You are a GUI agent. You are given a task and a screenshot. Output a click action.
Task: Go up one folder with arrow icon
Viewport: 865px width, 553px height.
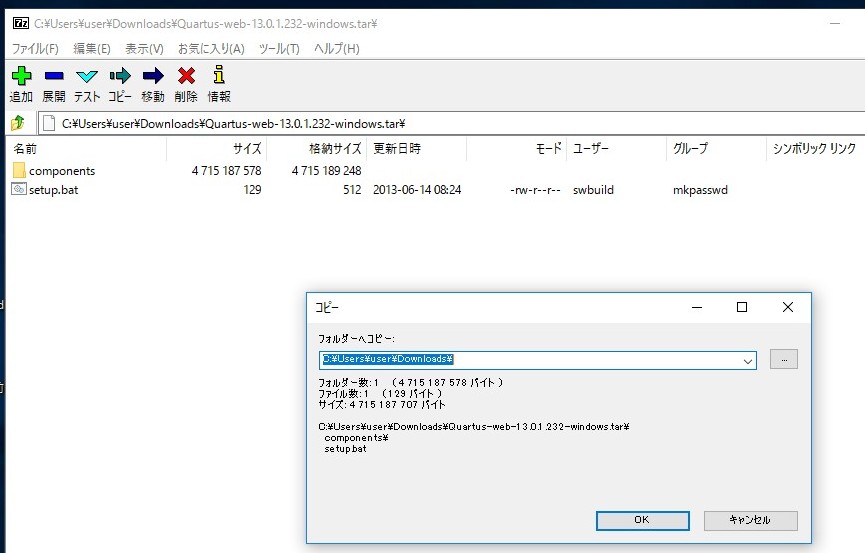tap(18, 123)
